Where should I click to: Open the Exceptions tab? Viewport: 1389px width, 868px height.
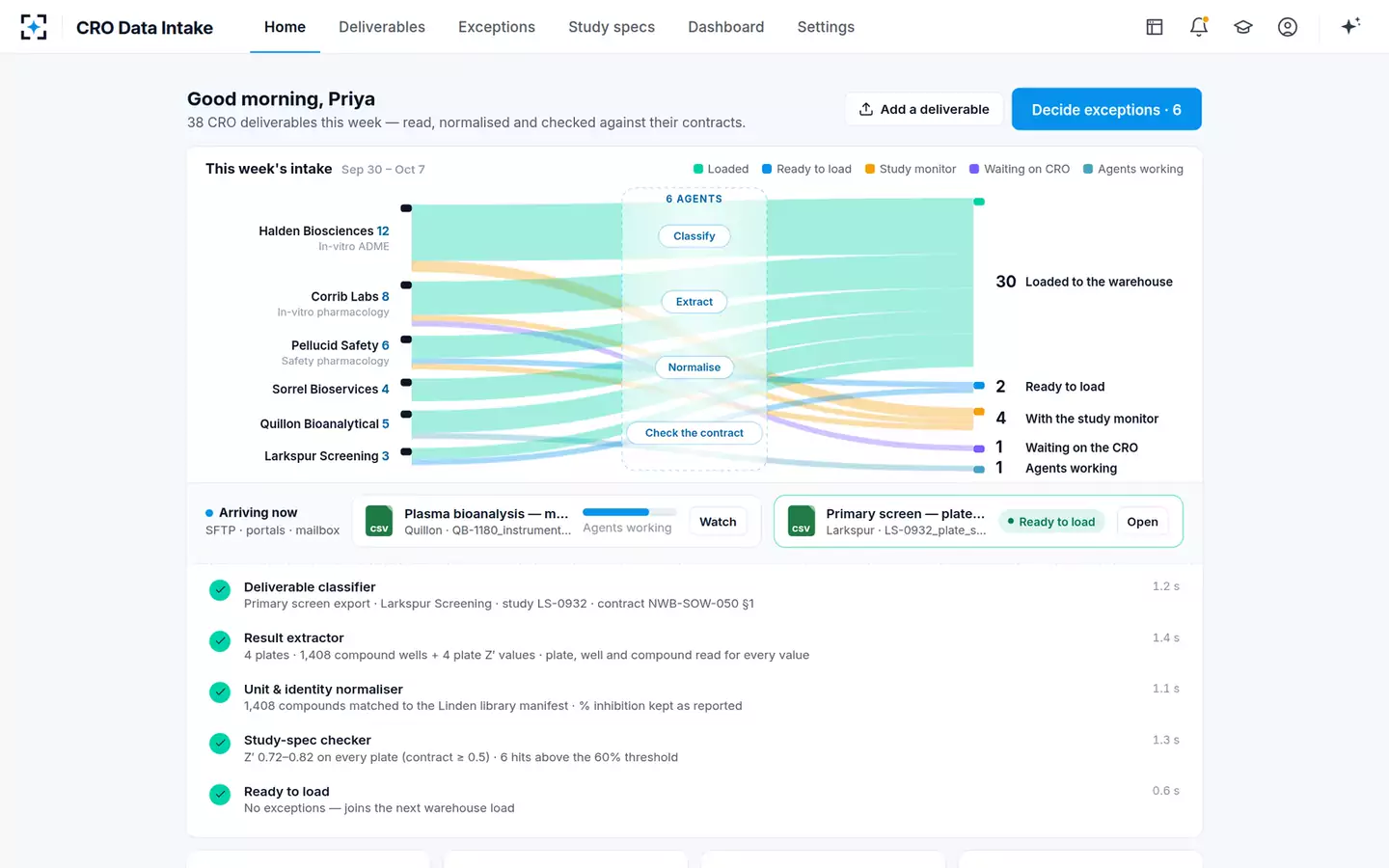(497, 27)
